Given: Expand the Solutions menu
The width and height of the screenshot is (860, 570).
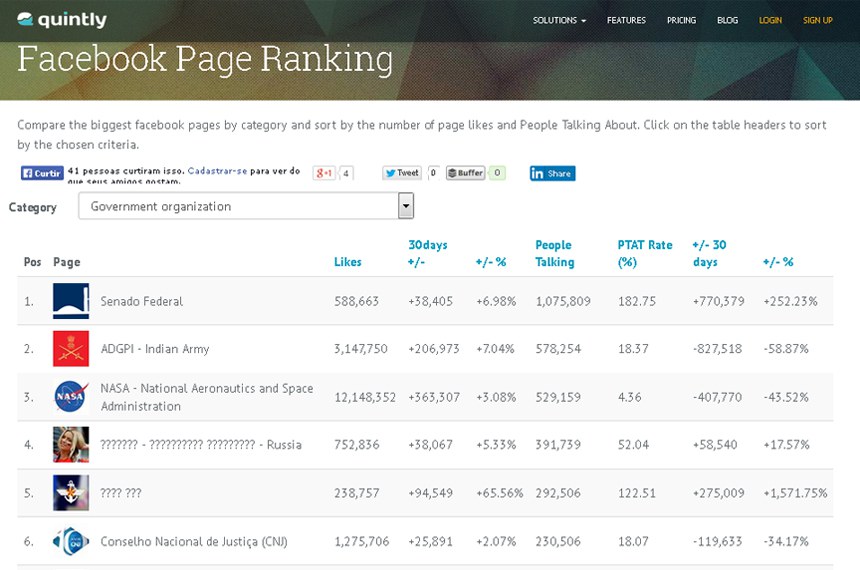Looking at the screenshot, I should (x=559, y=20).
